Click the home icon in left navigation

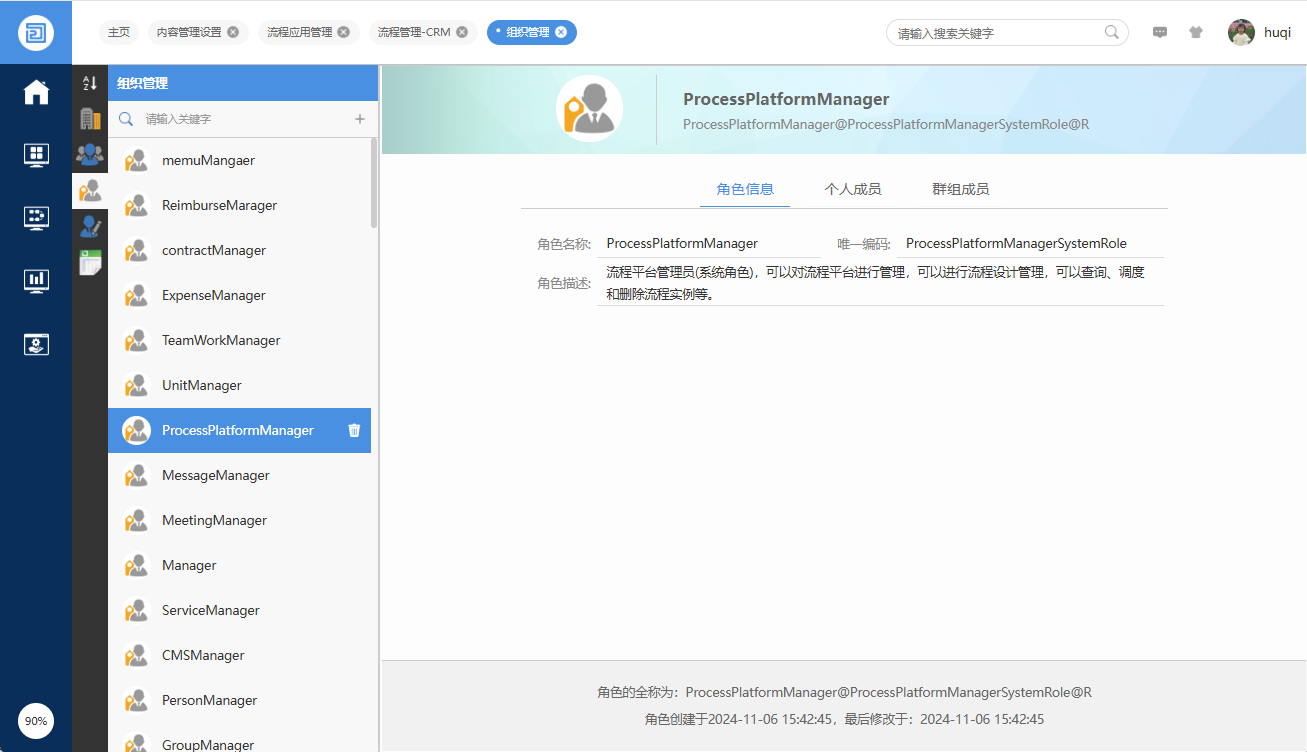pyautogui.click(x=36, y=92)
